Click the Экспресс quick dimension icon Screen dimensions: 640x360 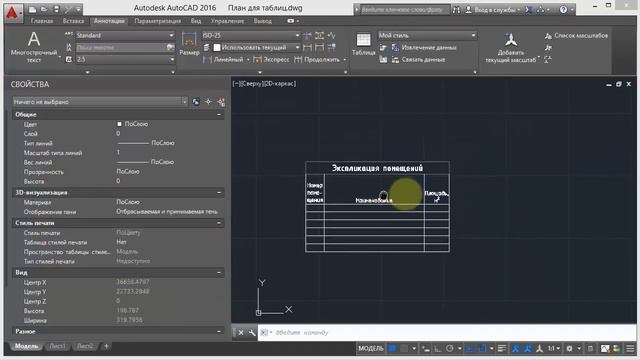[257, 60]
